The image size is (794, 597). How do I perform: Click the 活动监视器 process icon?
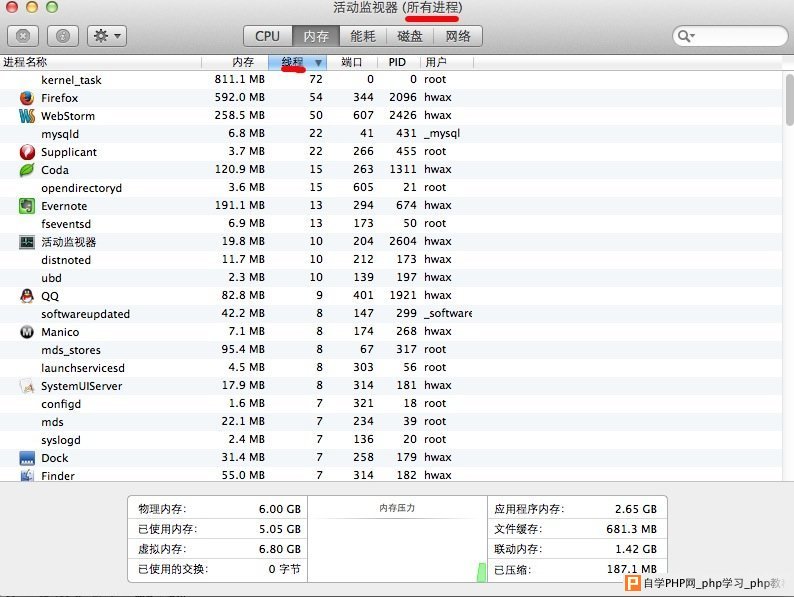click(x=27, y=242)
